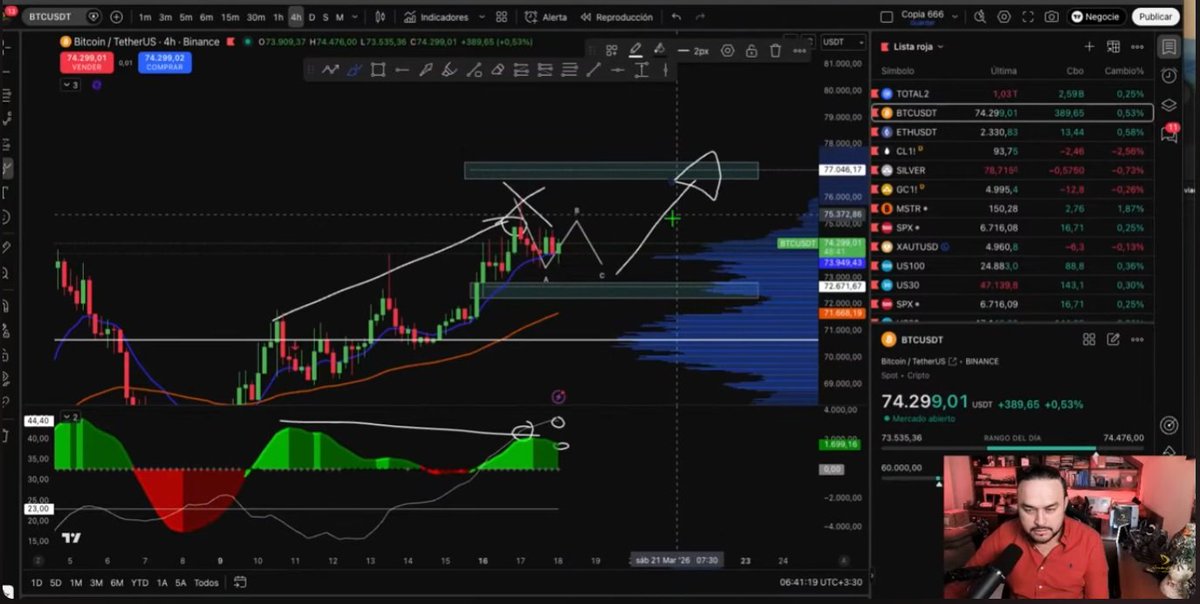Select the 1h timeframe
The image size is (1200, 604).
(278, 17)
